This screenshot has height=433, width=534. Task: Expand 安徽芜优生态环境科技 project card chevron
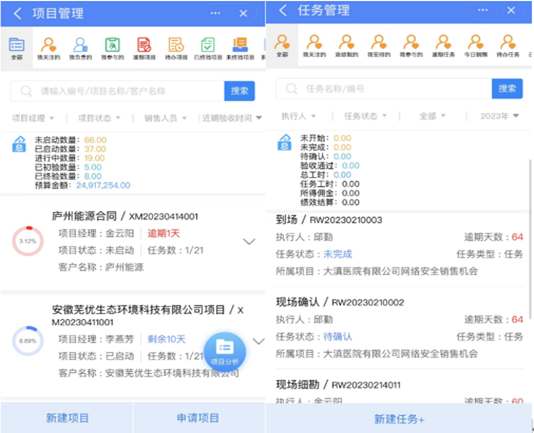pos(259,341)
